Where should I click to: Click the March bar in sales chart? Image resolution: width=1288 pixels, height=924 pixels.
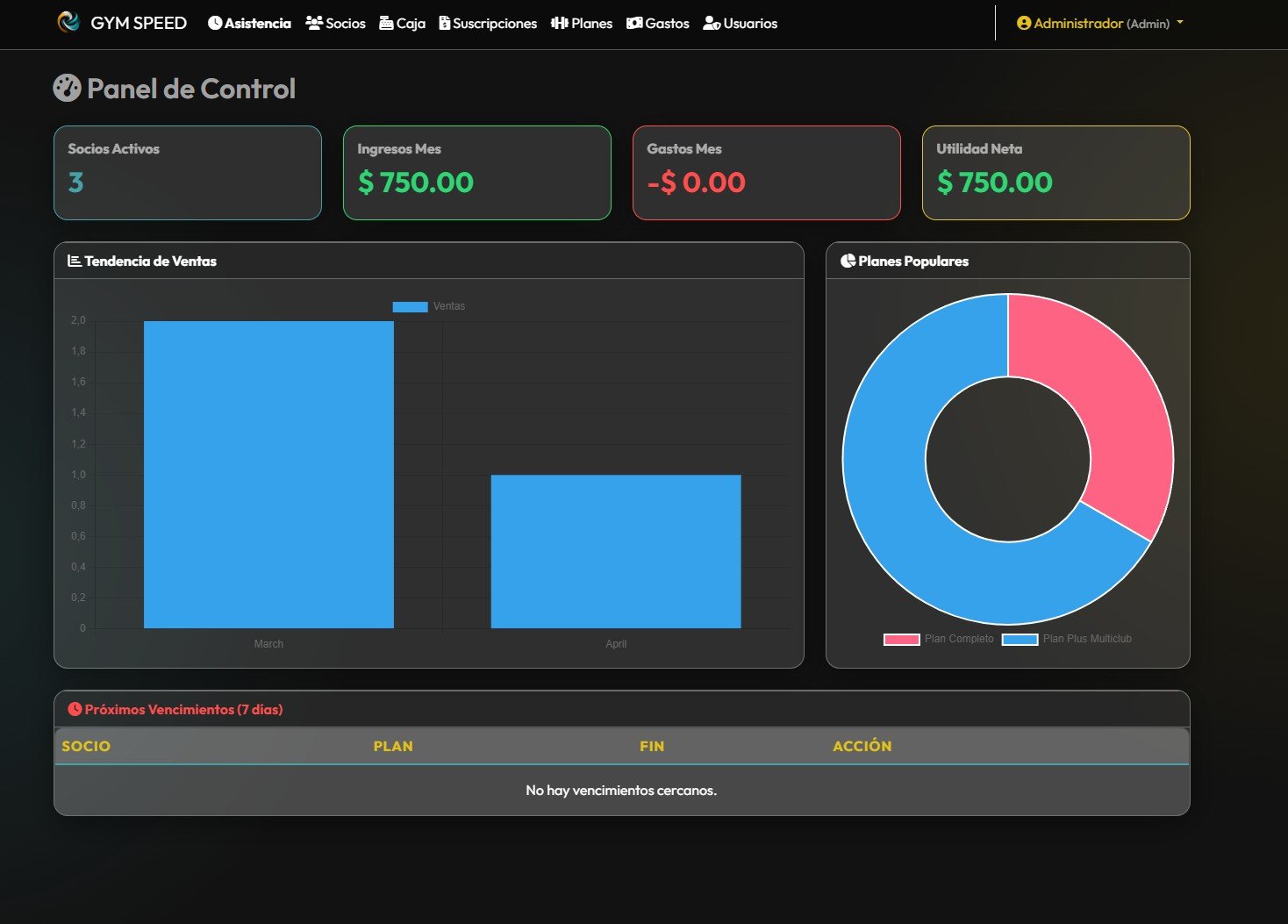(x=268, y=474)
